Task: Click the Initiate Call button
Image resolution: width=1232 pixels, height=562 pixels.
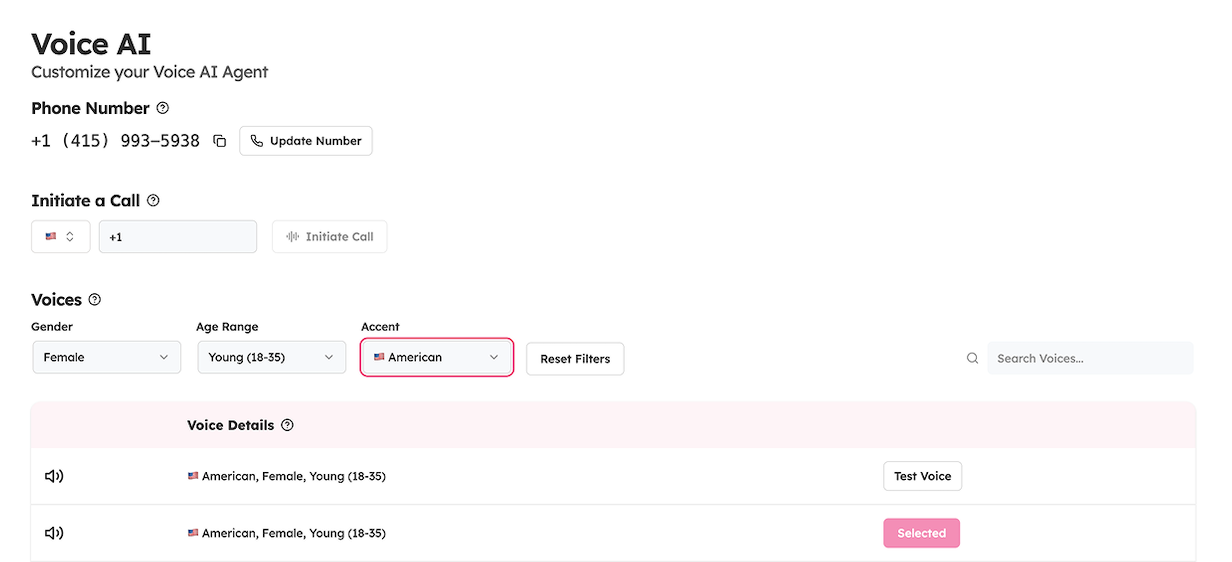Action: (329, 237)
